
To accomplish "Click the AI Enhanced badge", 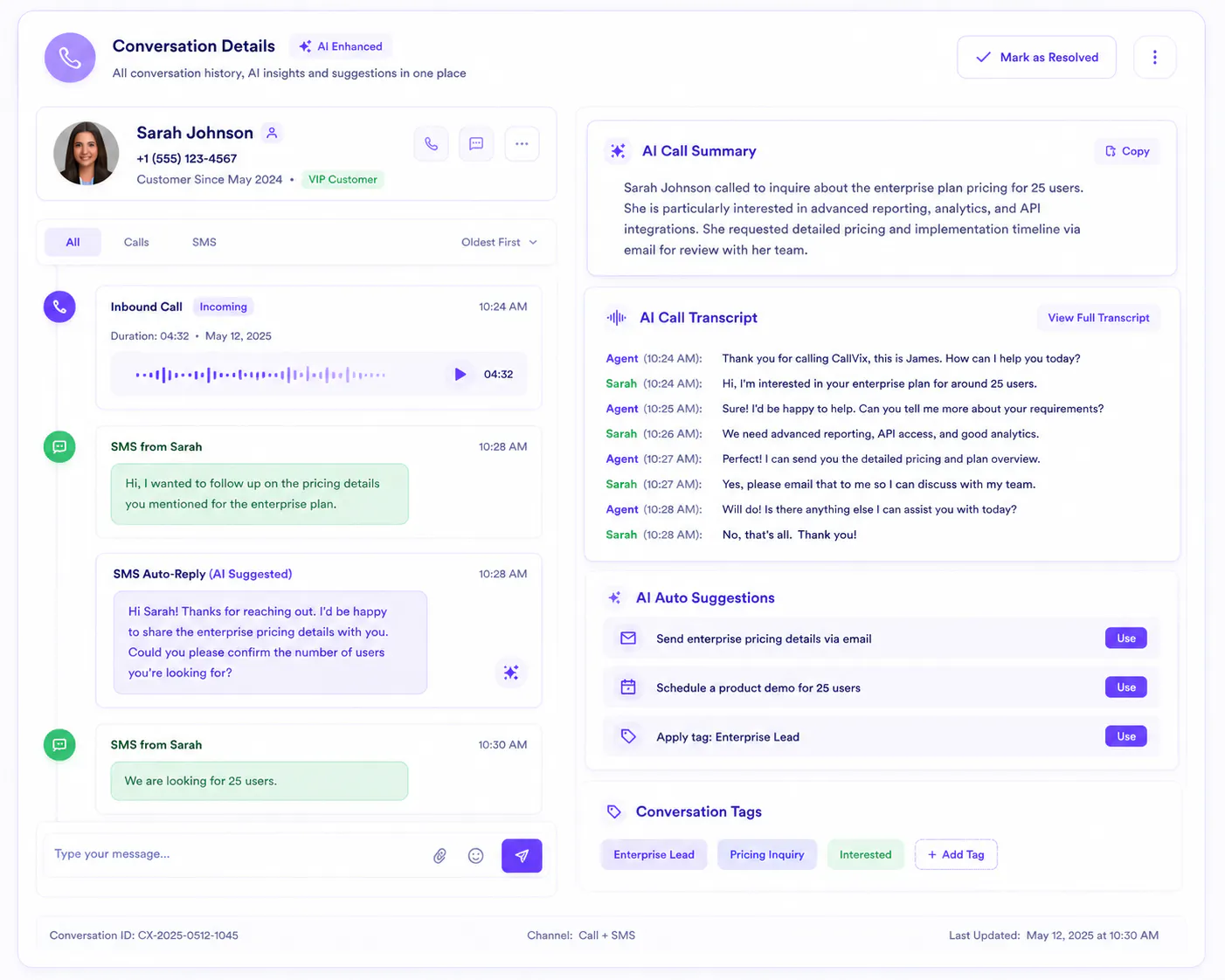I will [x=341, y=46].
